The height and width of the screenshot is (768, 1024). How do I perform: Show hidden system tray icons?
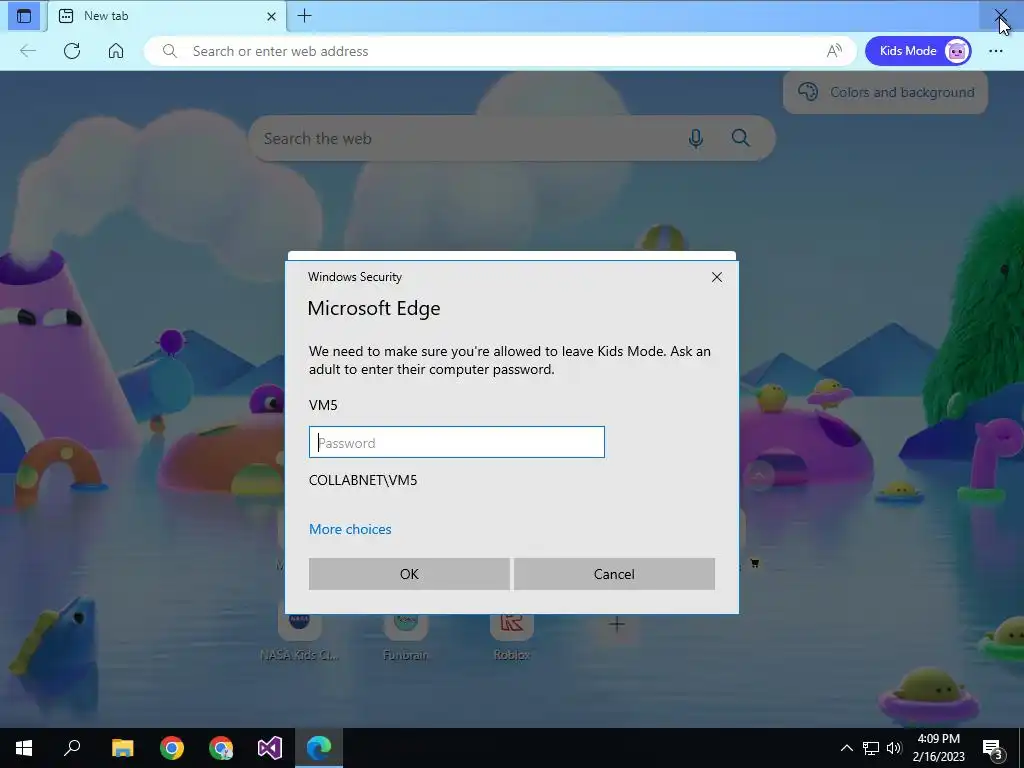pyautogui.click(x=846, y=748)
